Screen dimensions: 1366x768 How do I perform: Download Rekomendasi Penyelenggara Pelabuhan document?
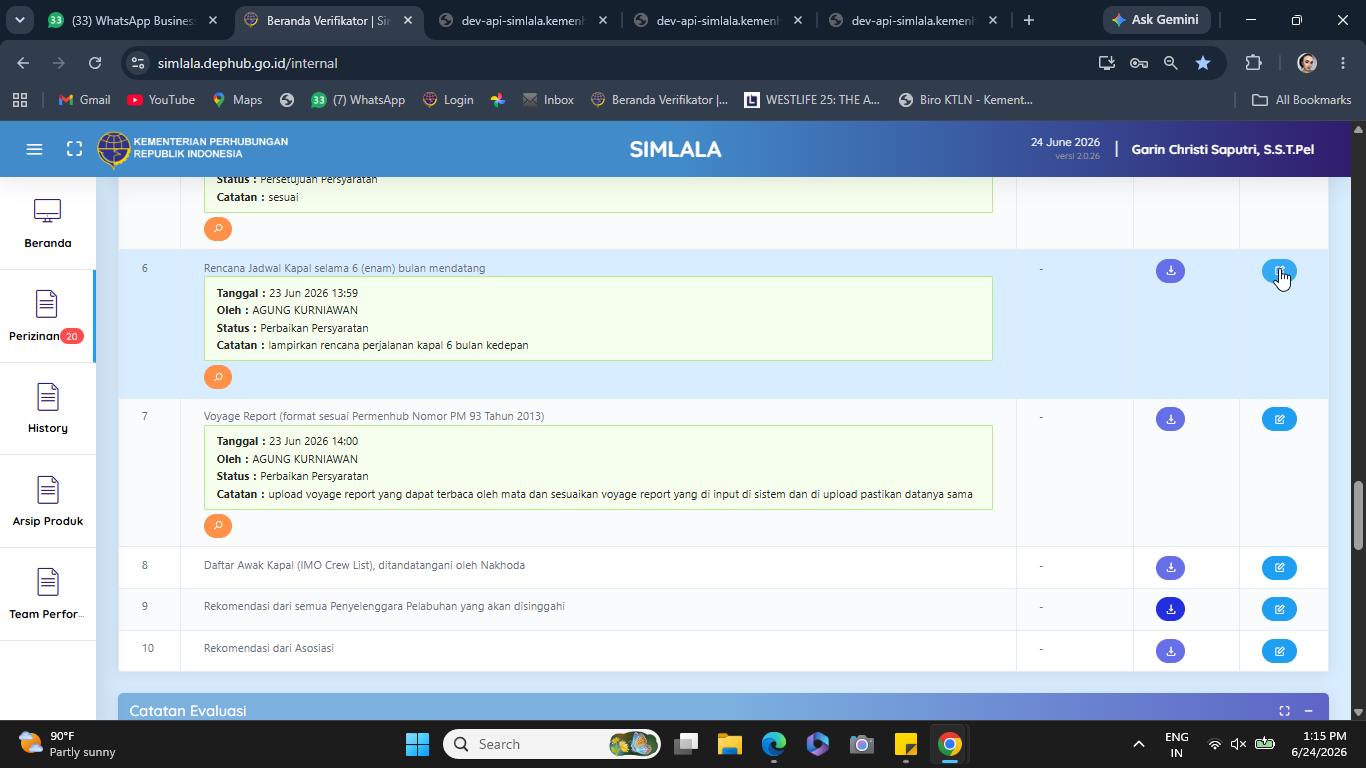pos(1170,609)
